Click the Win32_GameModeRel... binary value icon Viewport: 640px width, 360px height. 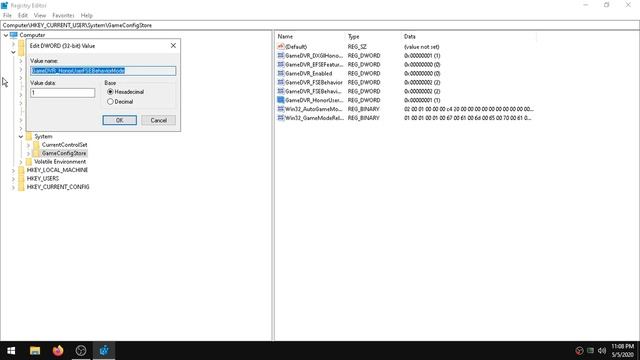pyautogui.click(x=280, y=118)
